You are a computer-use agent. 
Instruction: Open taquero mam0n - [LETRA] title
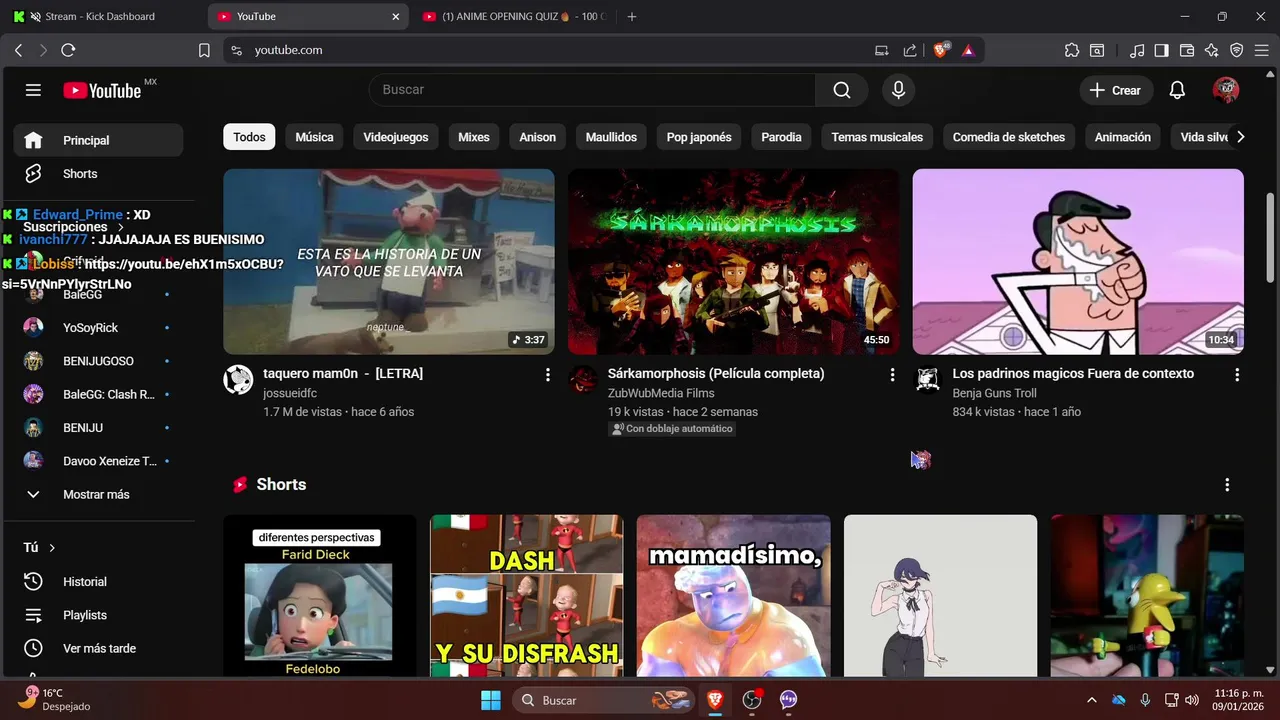click(x=343, y=373)
